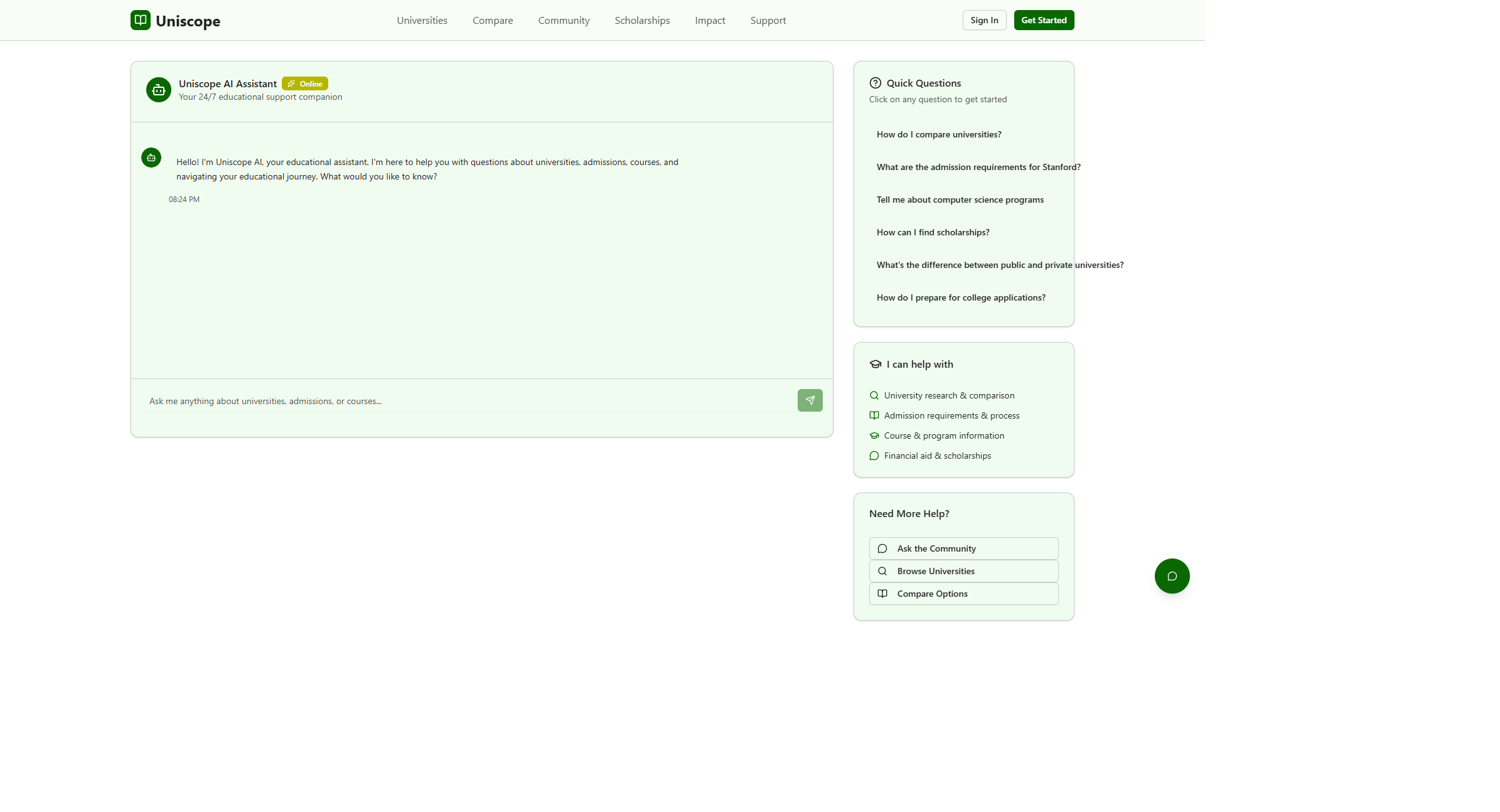Click the Online status badge
Image resolution: width=1500 pixels, height=812 pixels.
coord(305,83)
